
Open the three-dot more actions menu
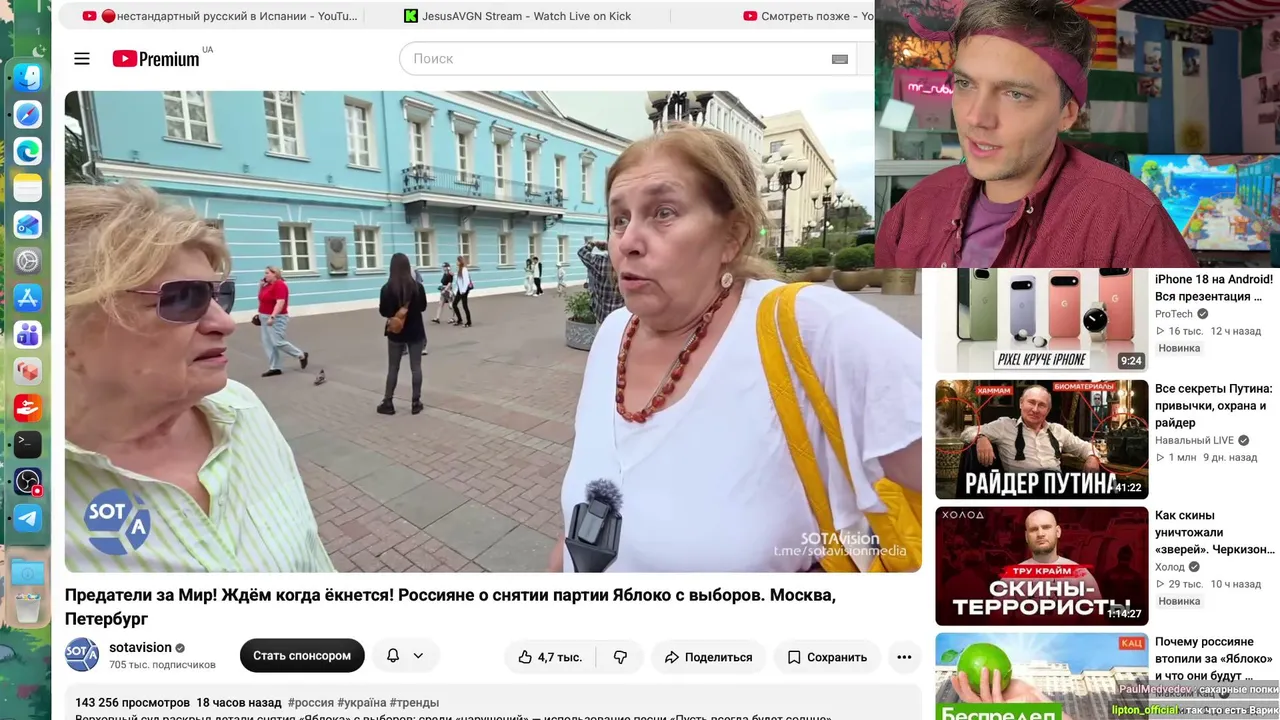tap(904, 657)
